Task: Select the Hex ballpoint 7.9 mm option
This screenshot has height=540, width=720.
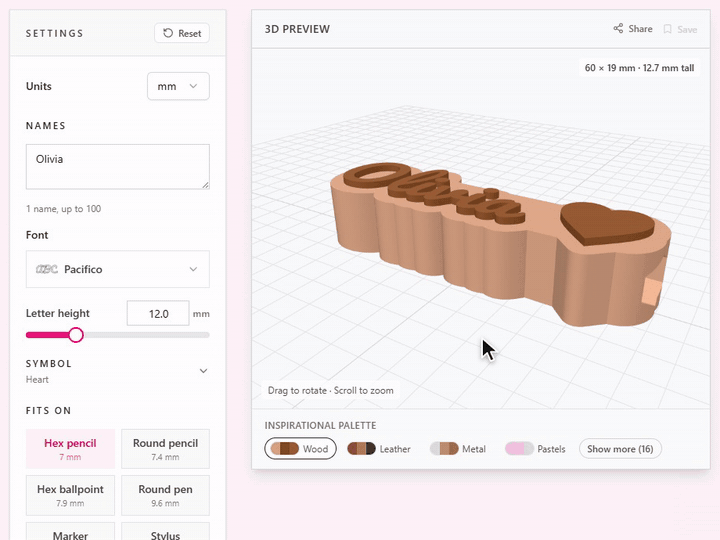Action: tap(70, 495)
